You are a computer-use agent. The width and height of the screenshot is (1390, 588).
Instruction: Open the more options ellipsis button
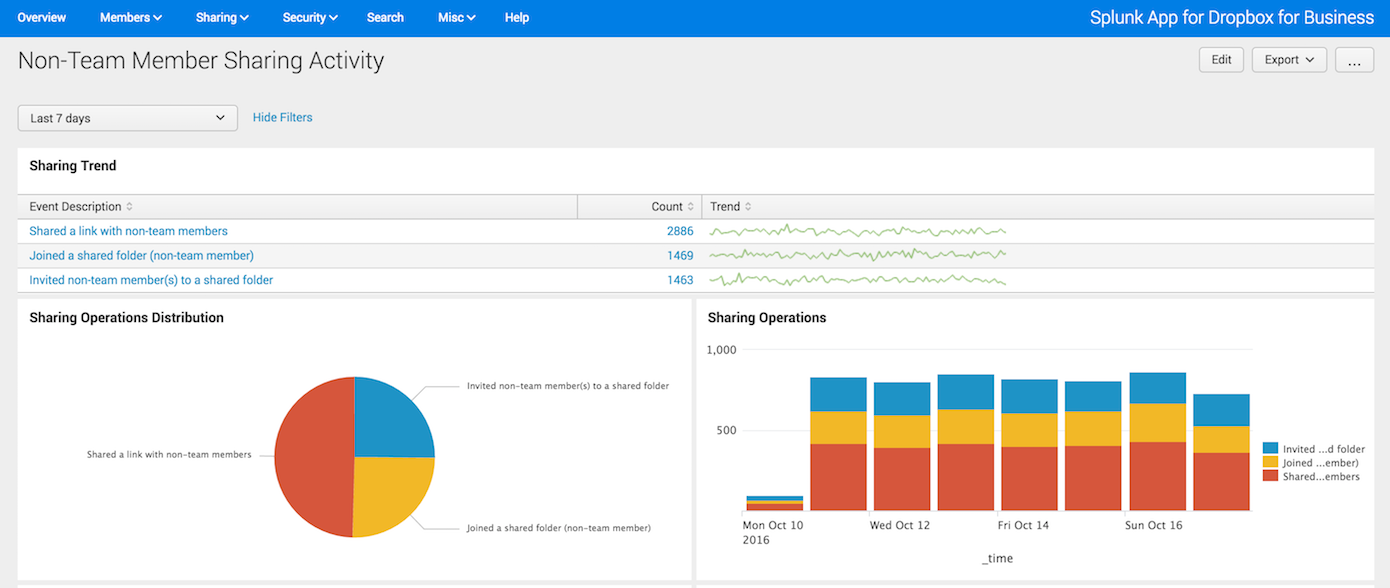[1354, 60]
